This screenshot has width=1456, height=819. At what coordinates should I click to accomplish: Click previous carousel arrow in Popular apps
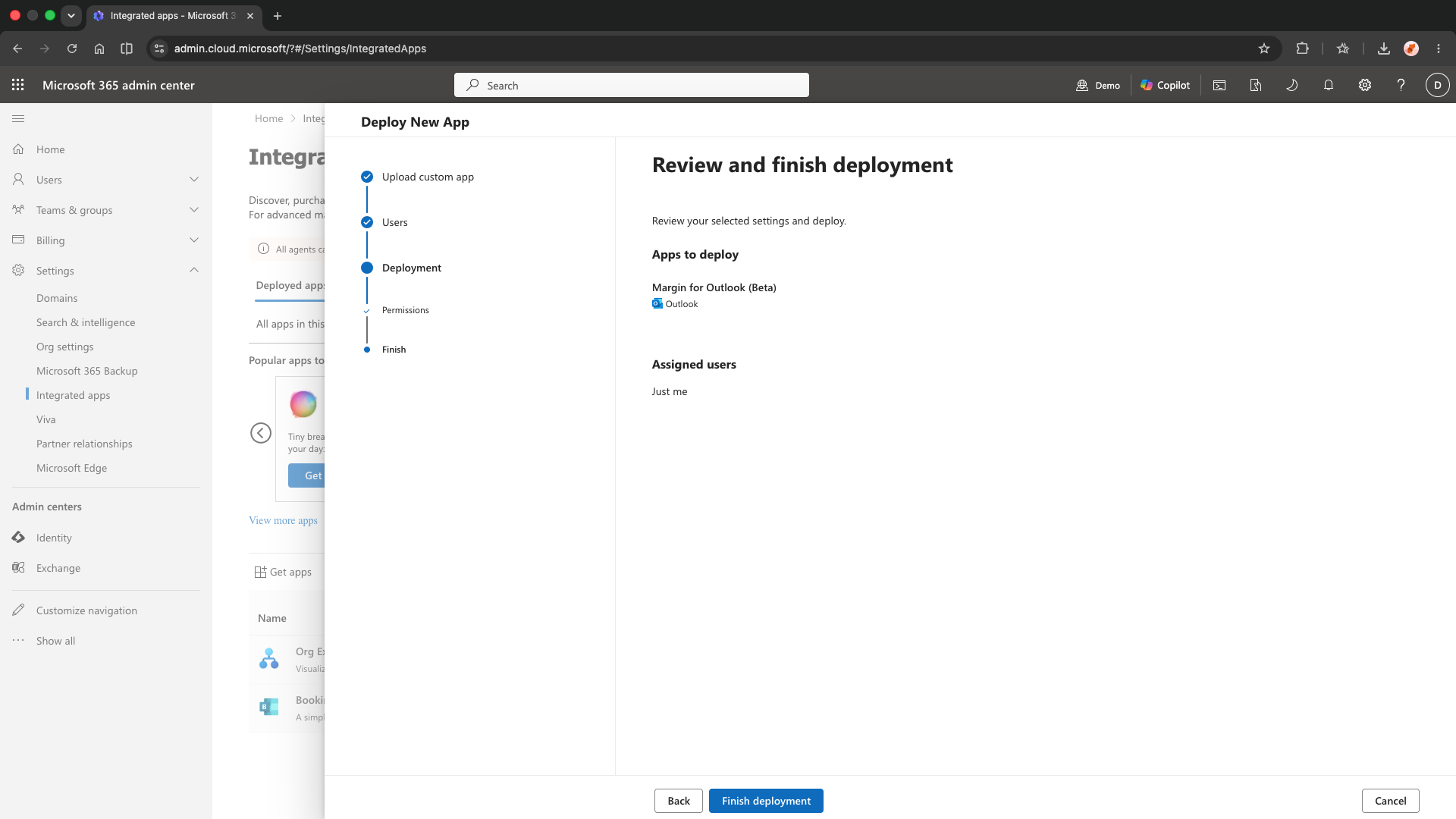pyautogui.click(x=261, y=433)
